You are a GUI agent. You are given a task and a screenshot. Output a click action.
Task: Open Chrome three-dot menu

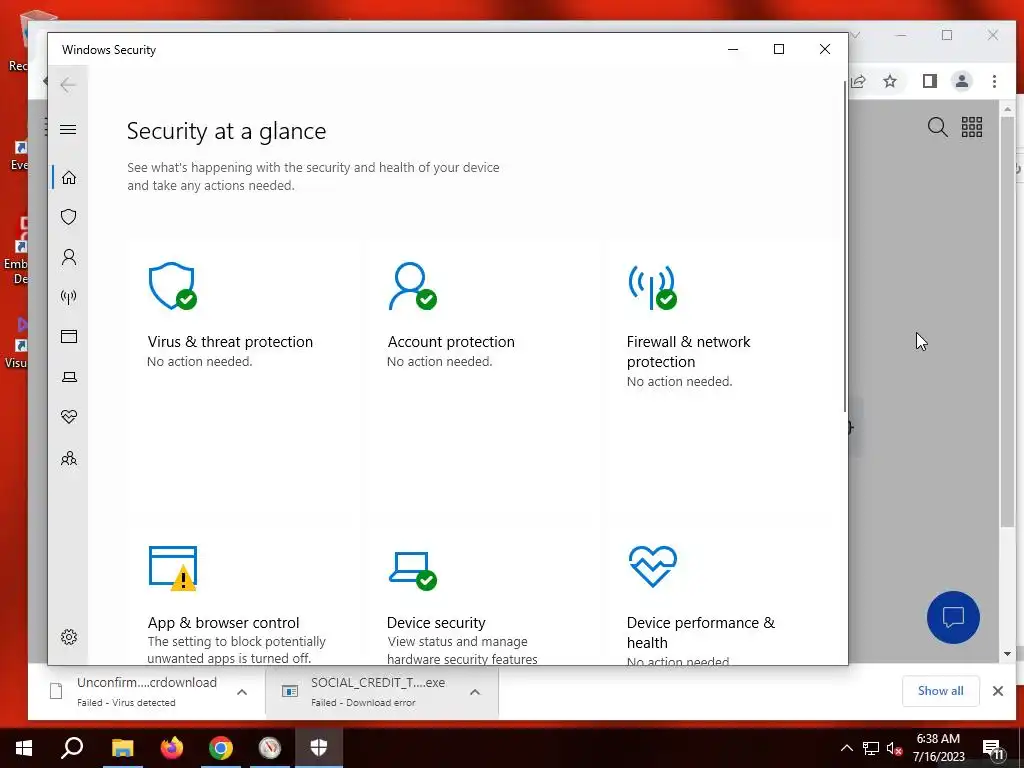click(x=994, y=81)
